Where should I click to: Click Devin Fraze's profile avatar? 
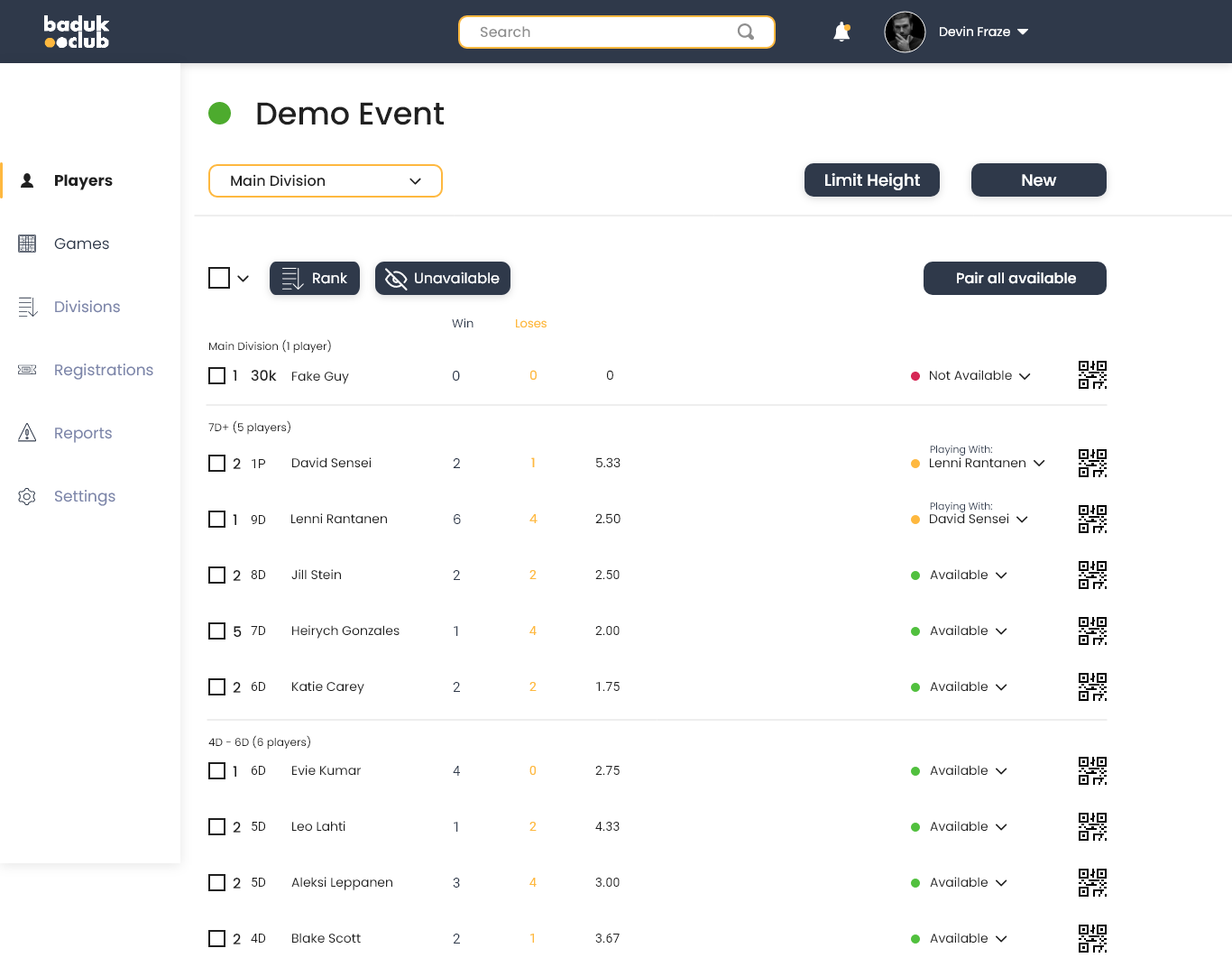pyautogui.click(x=905, y=32)
